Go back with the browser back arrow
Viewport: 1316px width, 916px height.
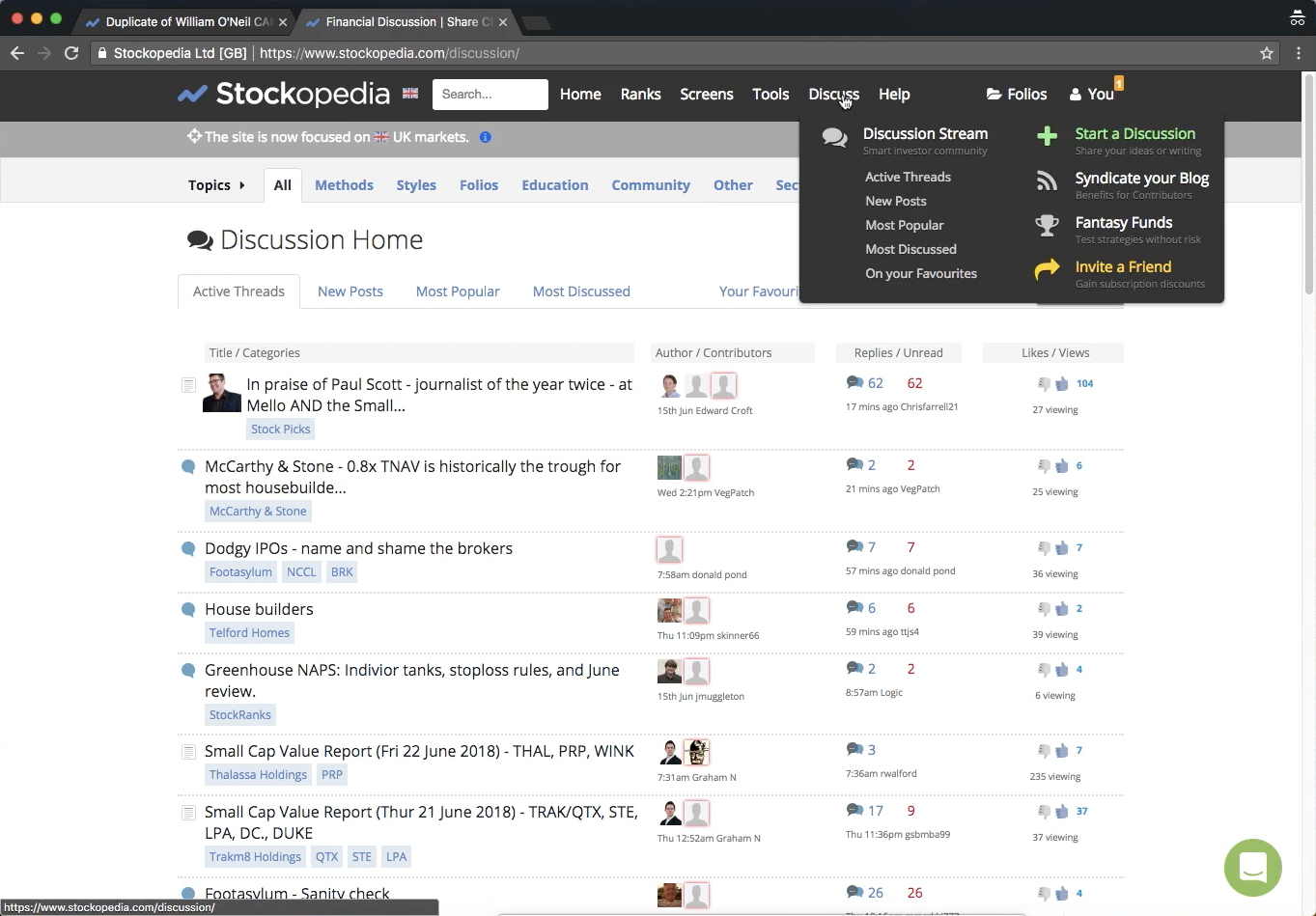coord(17,53)
